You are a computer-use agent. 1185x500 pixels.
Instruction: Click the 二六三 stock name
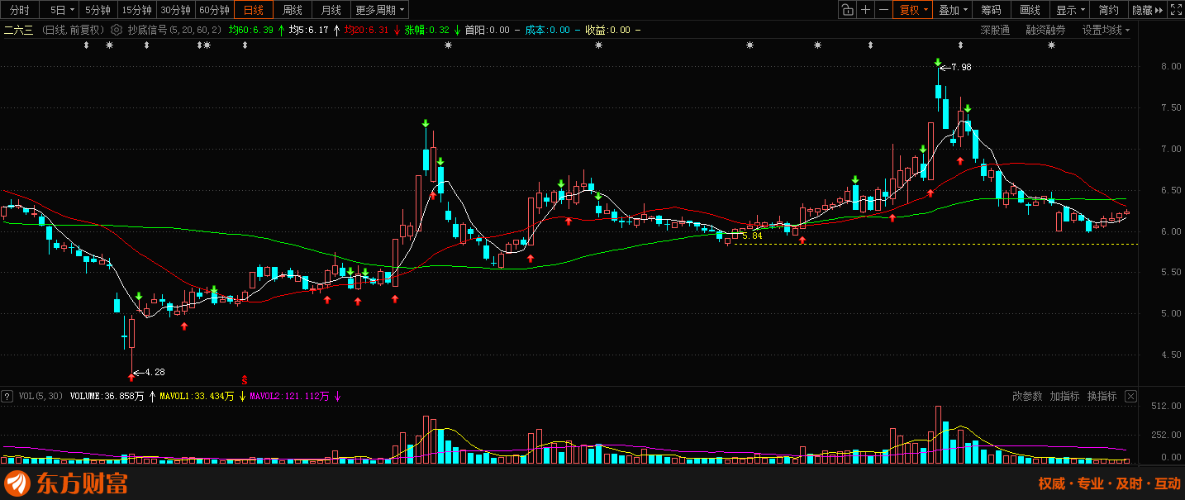point(19,30)
